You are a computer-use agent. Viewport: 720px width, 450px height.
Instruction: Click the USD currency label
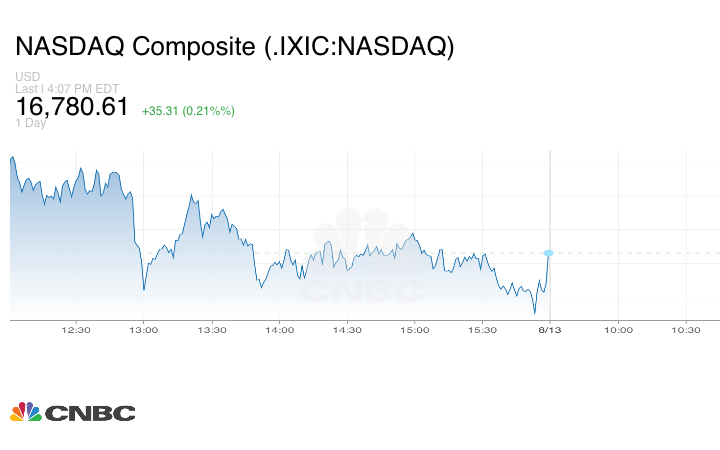pos(26,77)
